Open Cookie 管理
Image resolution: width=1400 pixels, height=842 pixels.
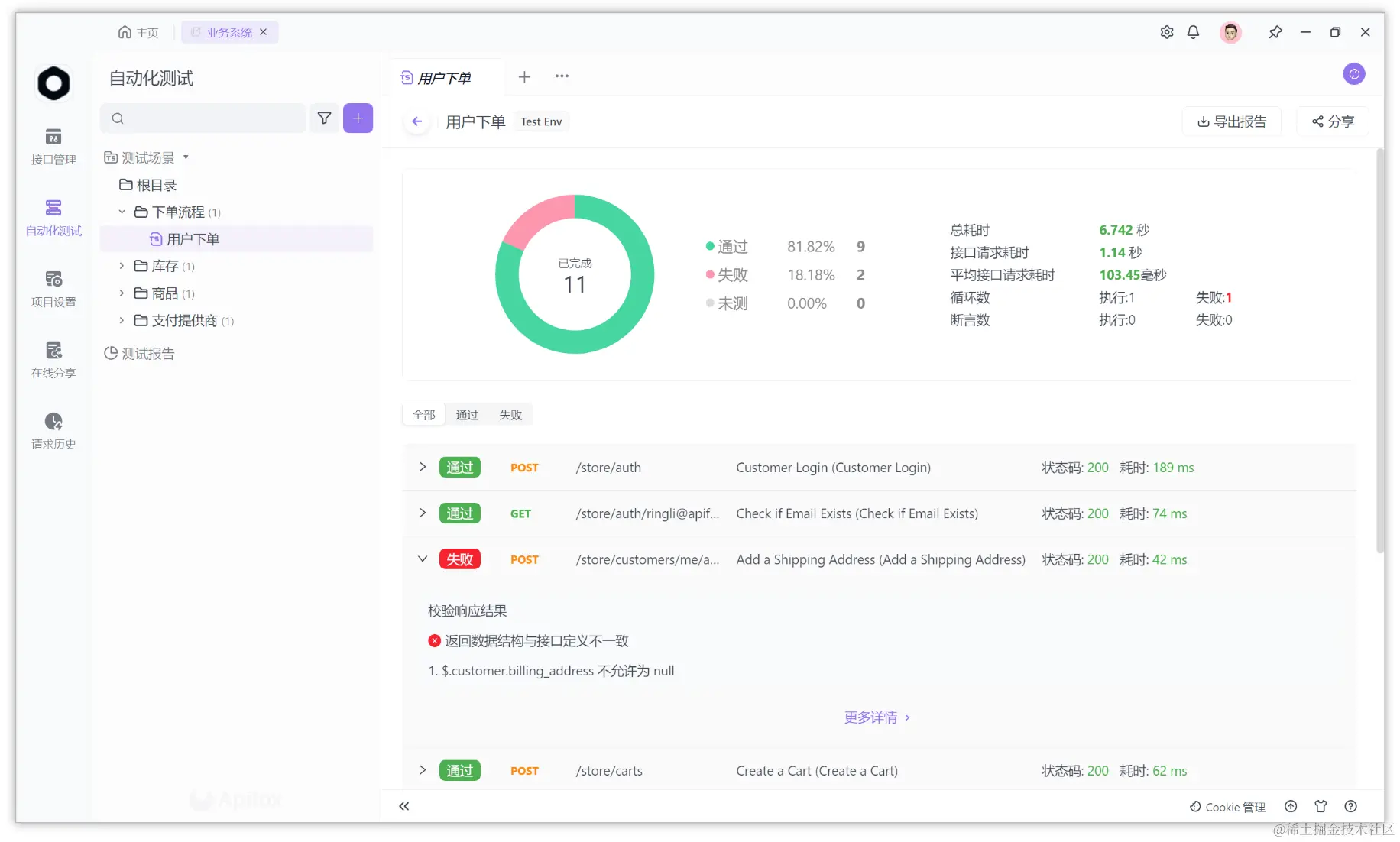(1227, 807)
